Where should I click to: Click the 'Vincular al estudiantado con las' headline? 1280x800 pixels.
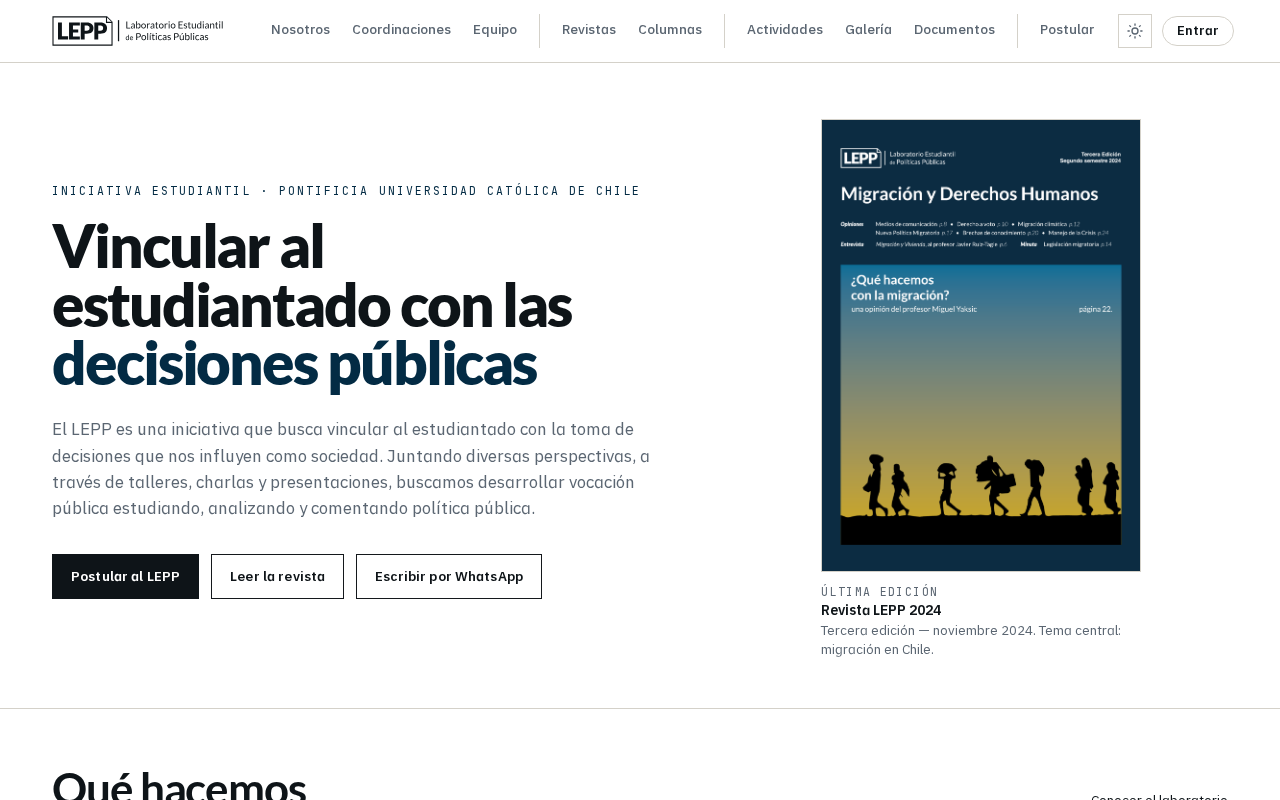pyautogui.click(x=312, y=275)
